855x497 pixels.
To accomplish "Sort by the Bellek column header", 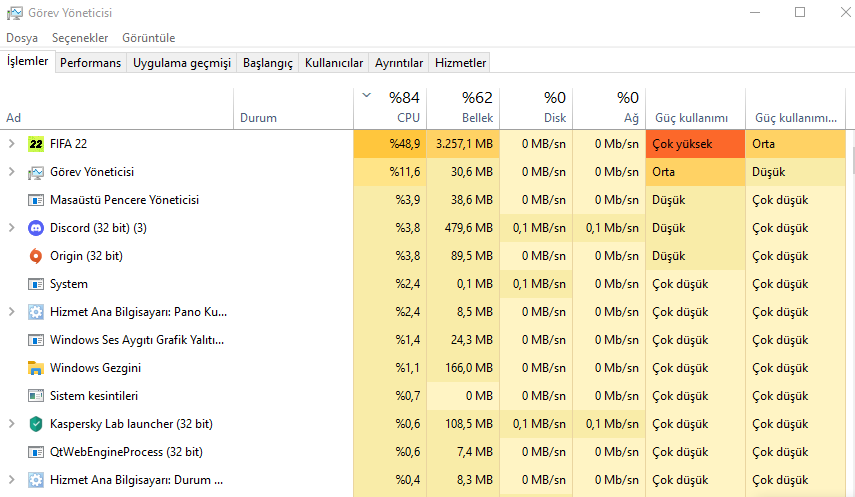I will [463, 109].
